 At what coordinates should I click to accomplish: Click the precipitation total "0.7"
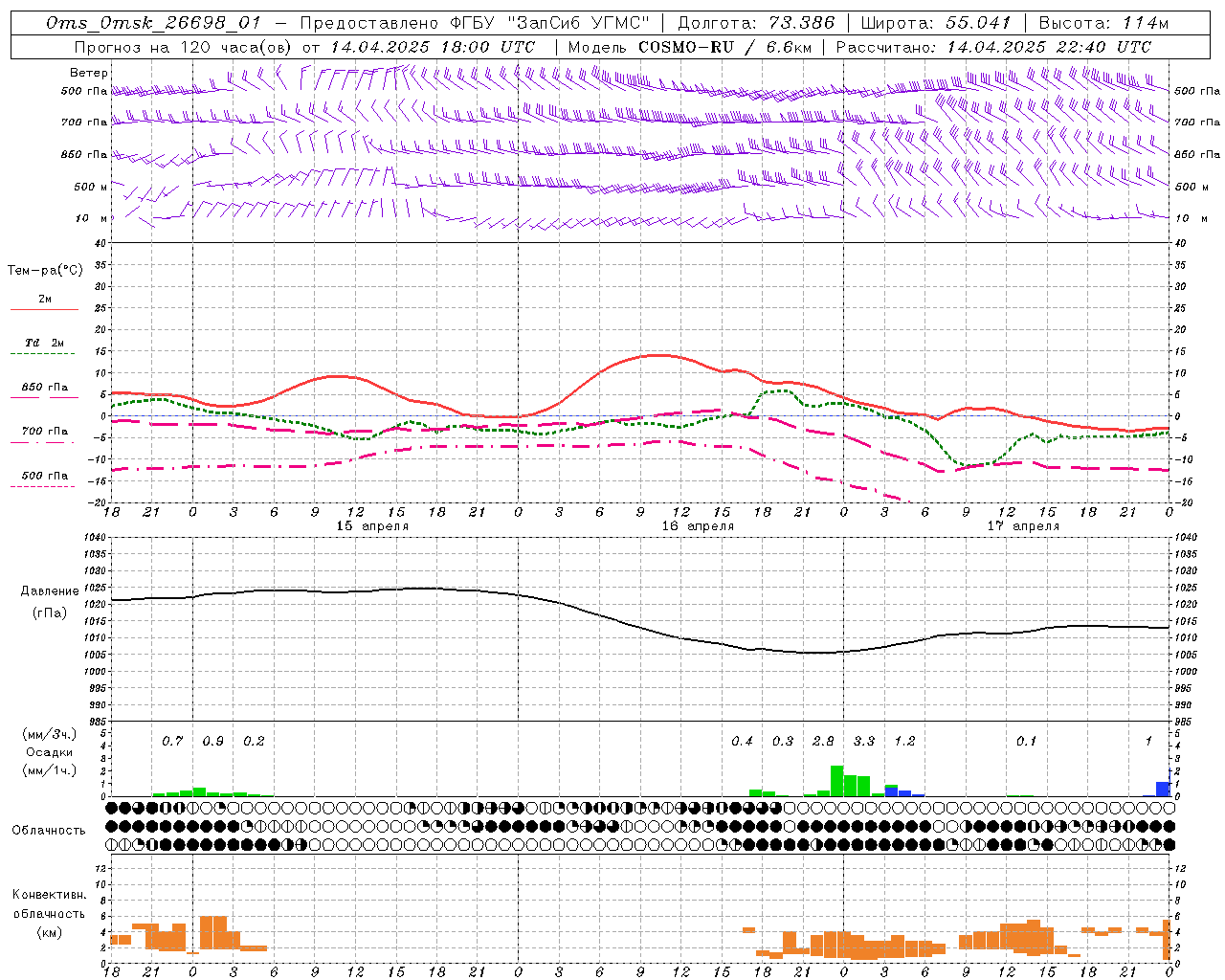pyautogui.click(x=172, y=742)
